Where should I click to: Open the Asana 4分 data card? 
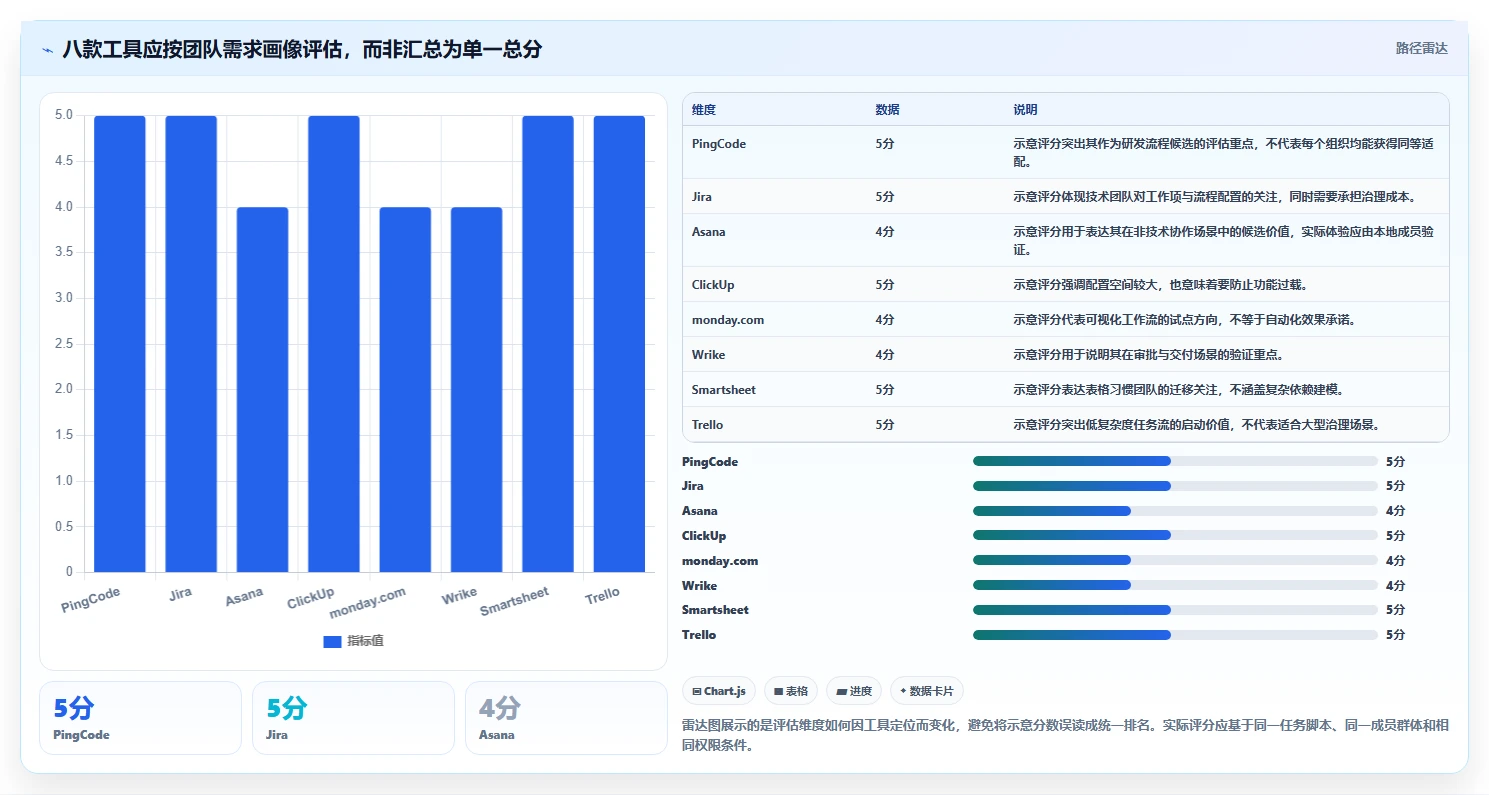(566, 718)
